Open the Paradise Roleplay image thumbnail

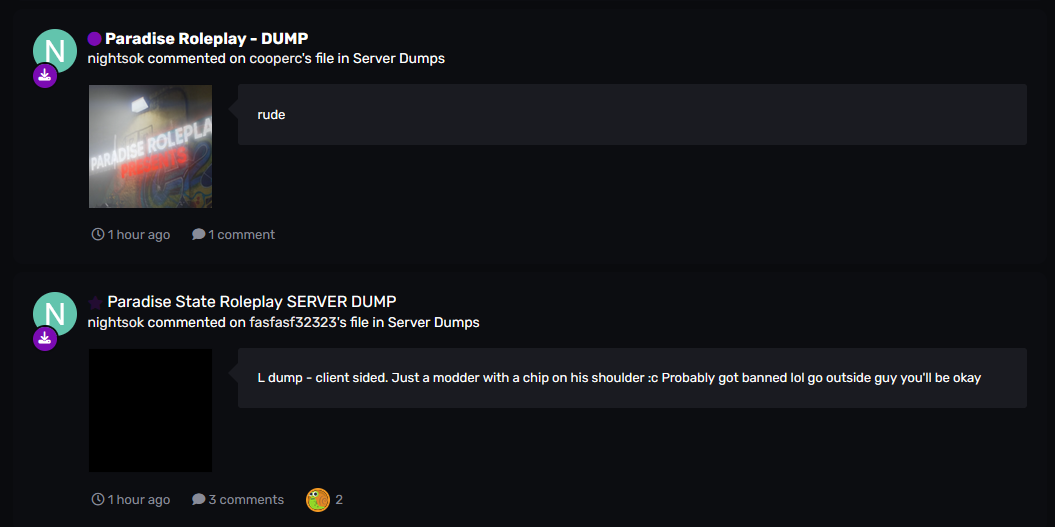[150, 146]
